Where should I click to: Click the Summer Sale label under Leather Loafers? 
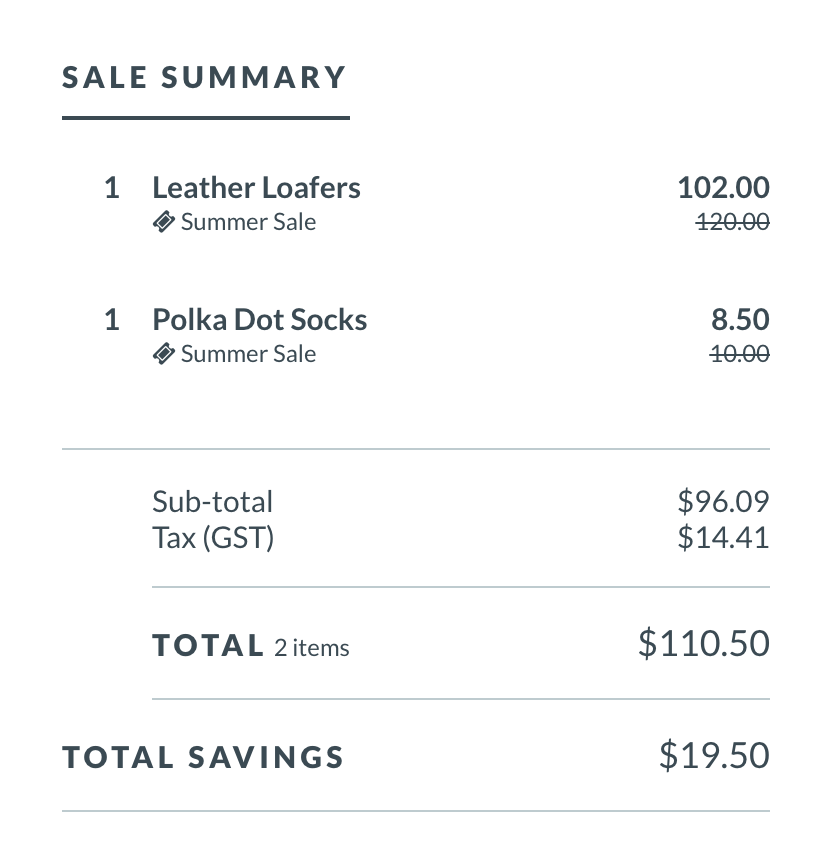[248, 222]
